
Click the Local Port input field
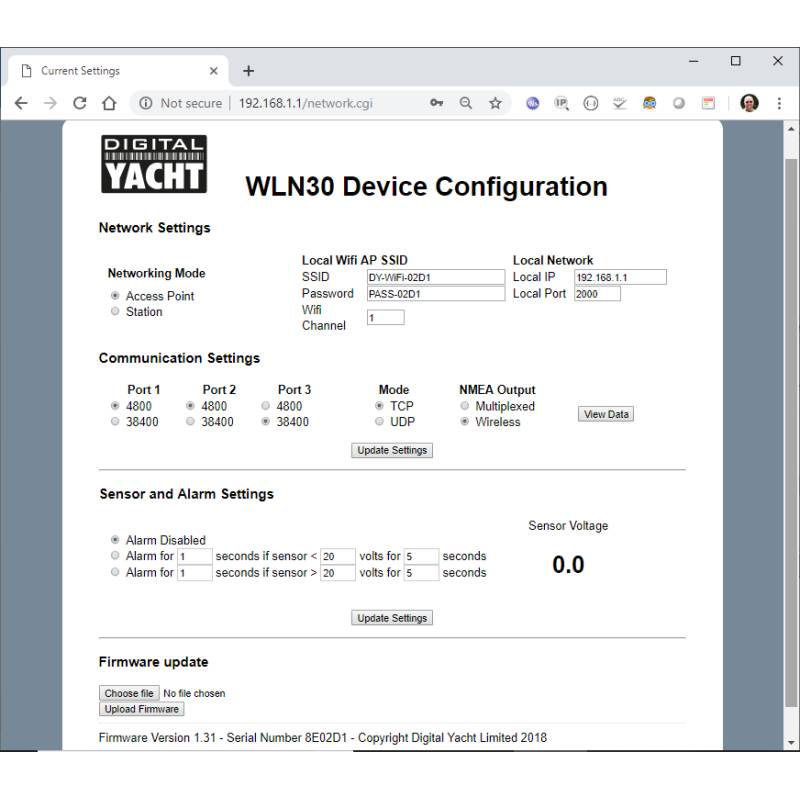coord(597,293)
